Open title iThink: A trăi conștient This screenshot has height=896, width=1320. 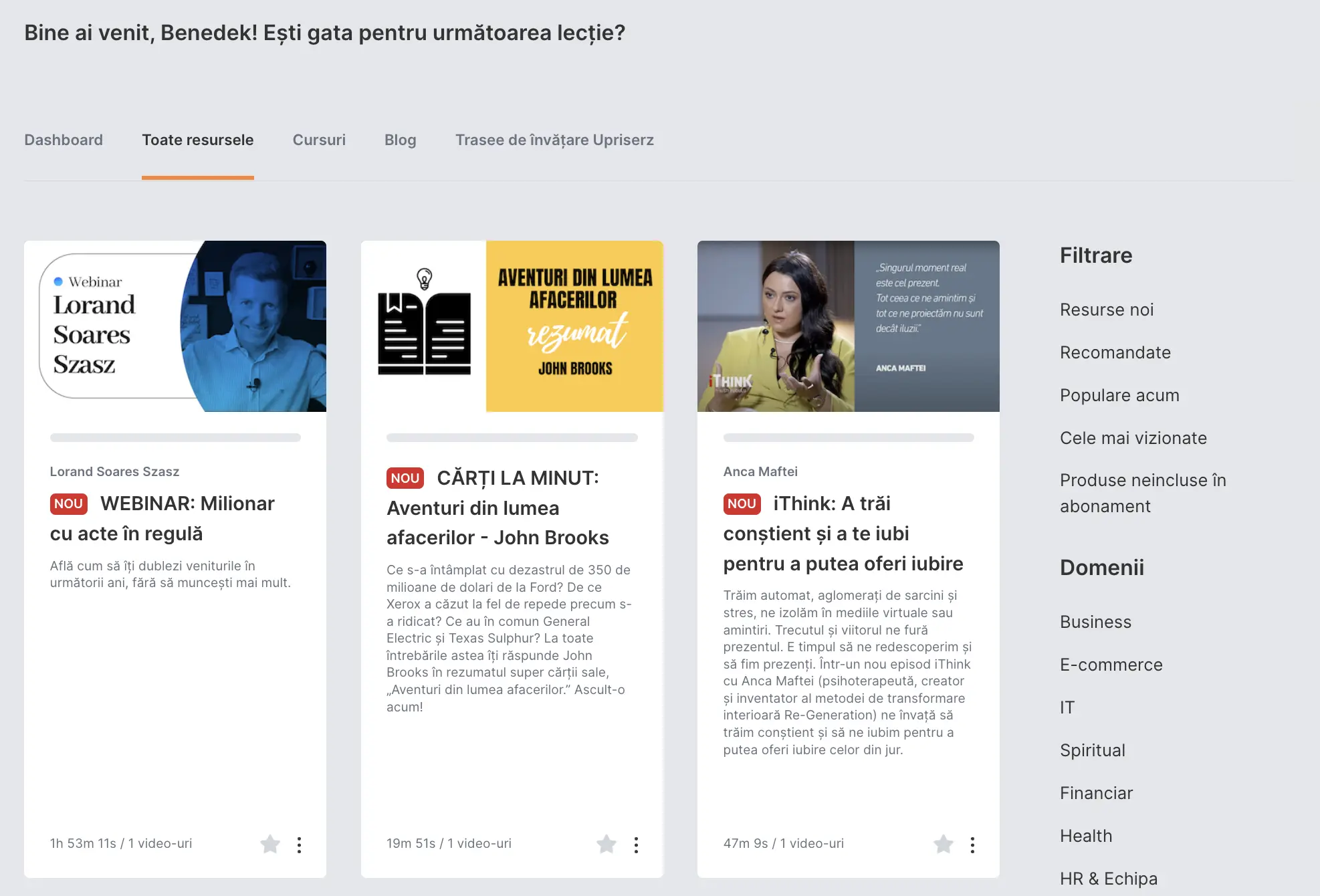[843, 534]
